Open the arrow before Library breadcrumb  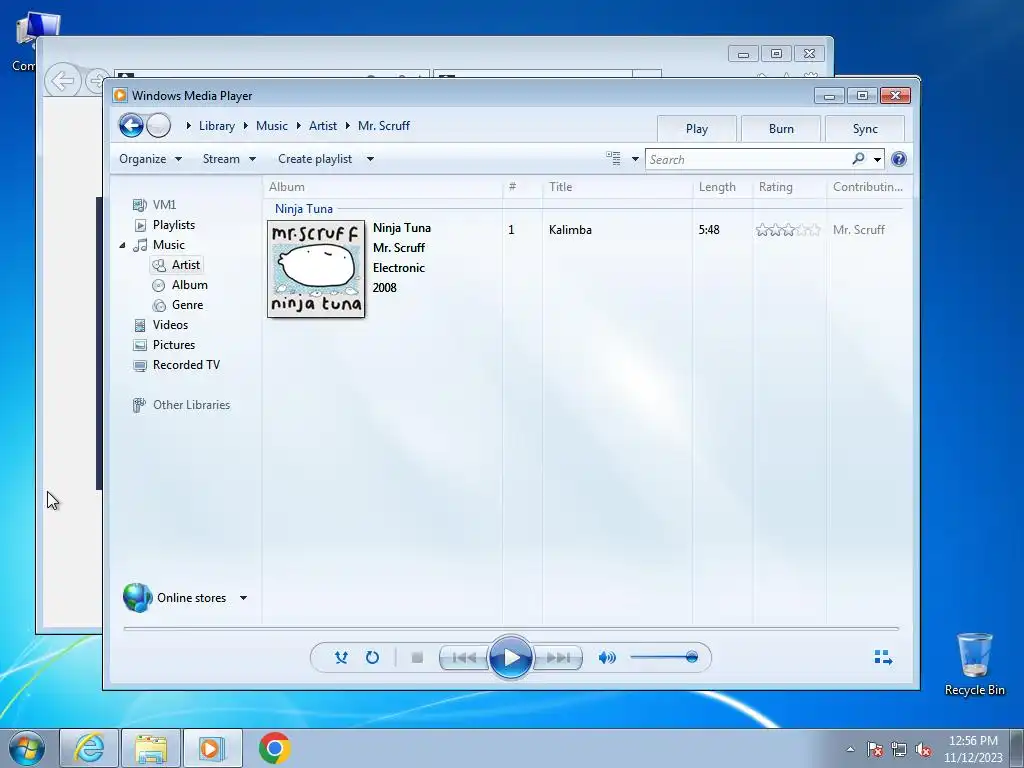tap(188, 126)
